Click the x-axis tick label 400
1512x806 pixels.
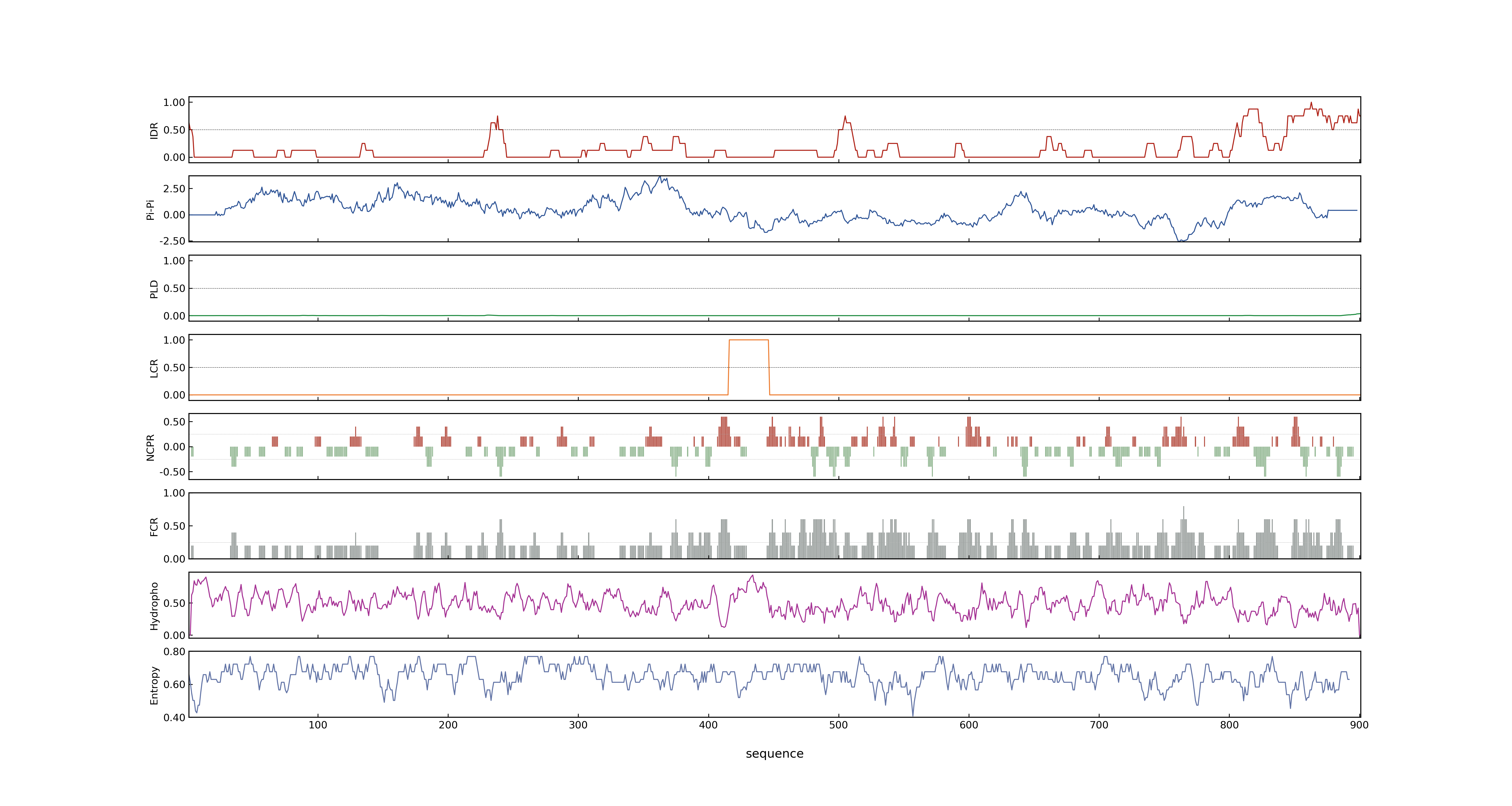point(708,725)
